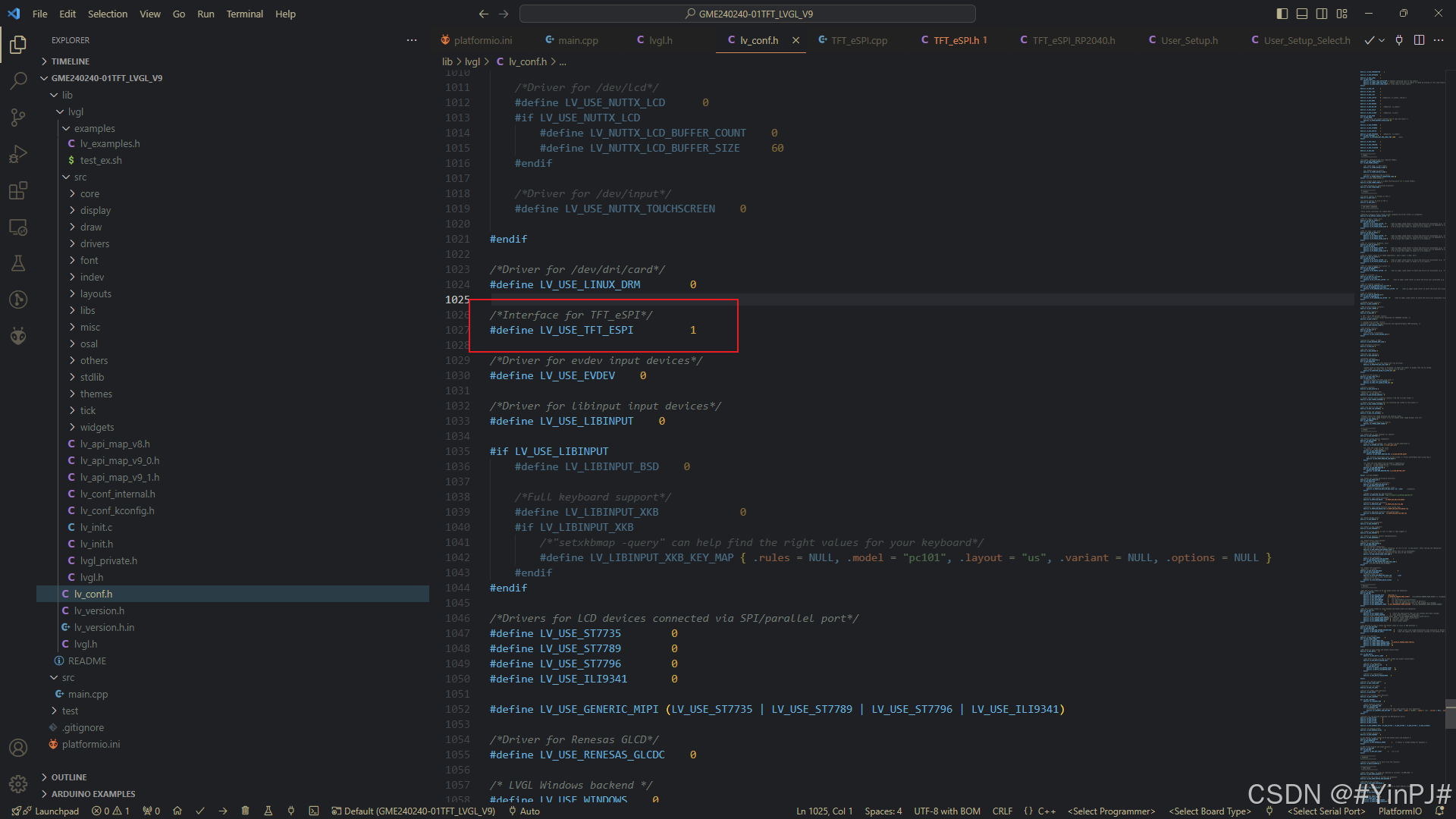
Task: Toggle secondary side bar visibility
Action: click(x=1322, y=14)
